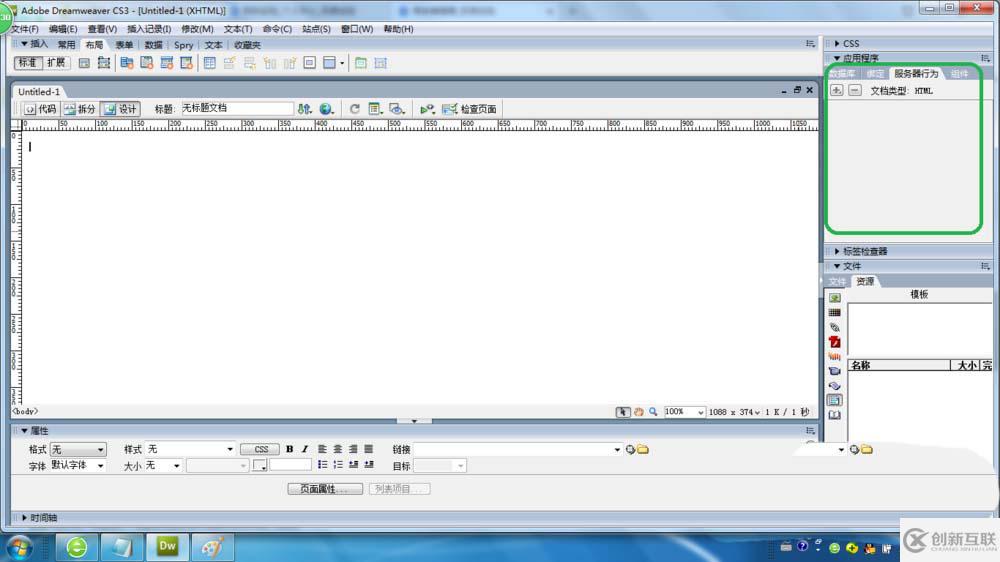Choose the Select tool in status bar
The height and width of the screenshot is (562, 1000).
(622, 412)
